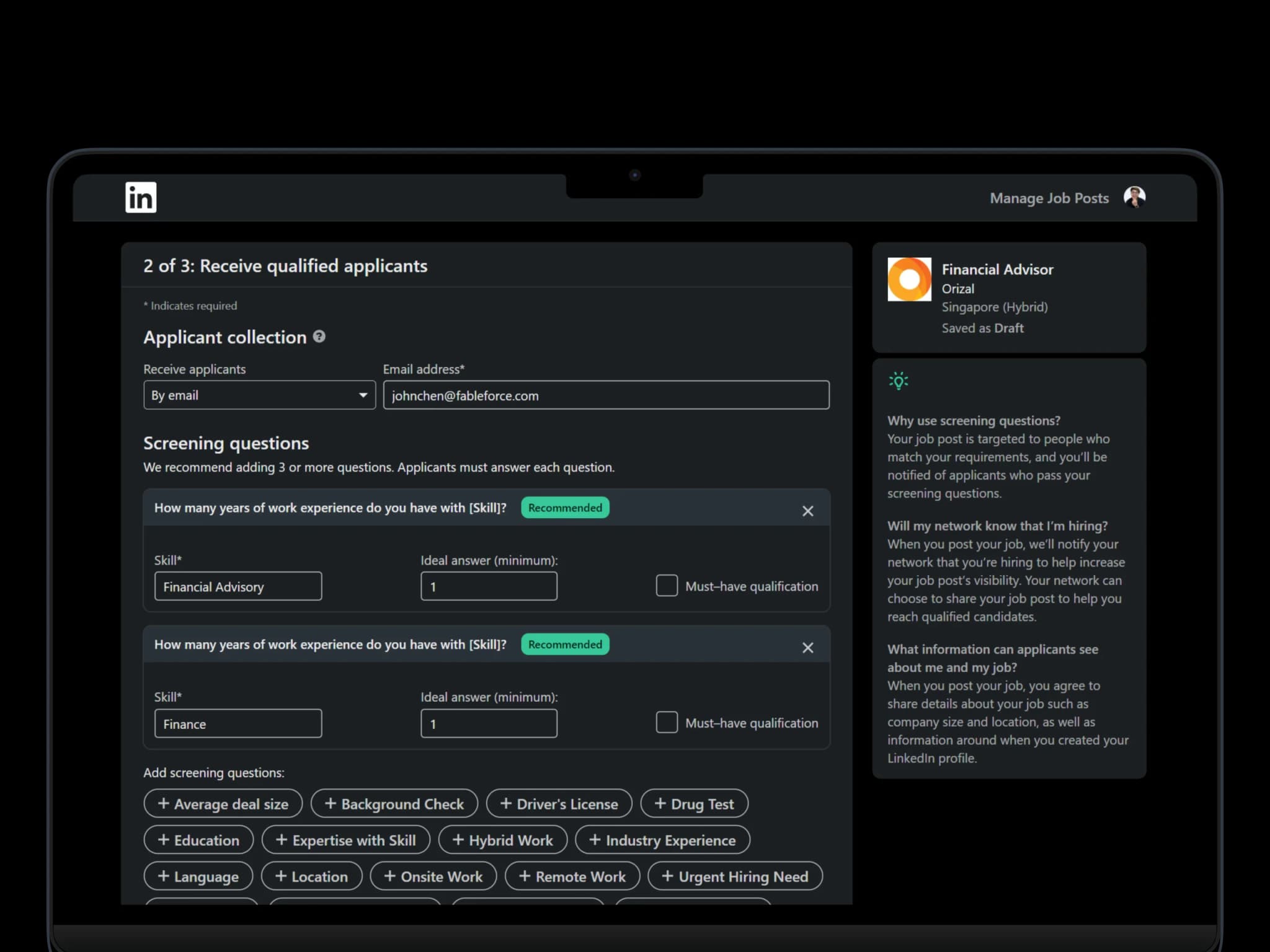Remove the Finance screening question
Screen dimensions: 1270x952
(807, 648)
